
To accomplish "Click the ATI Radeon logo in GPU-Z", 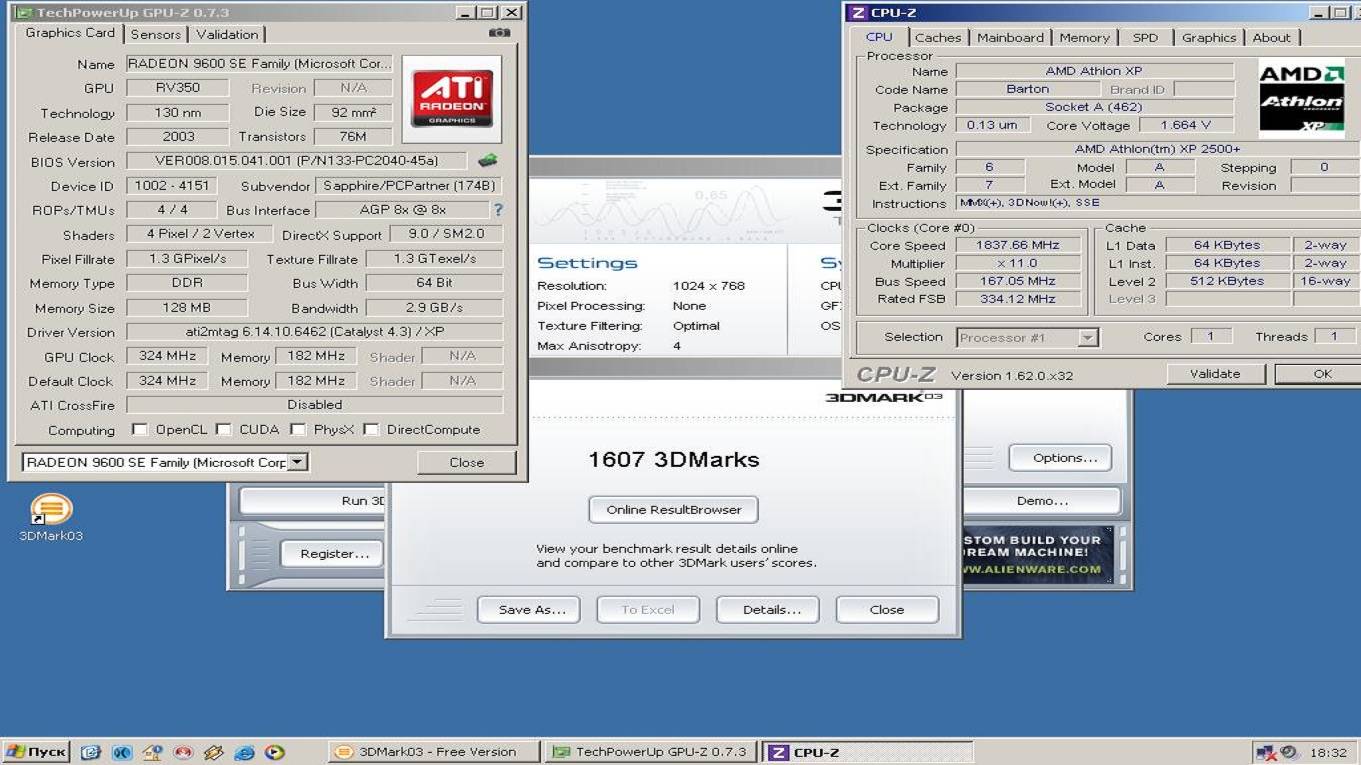I will (x=452, y=99).
